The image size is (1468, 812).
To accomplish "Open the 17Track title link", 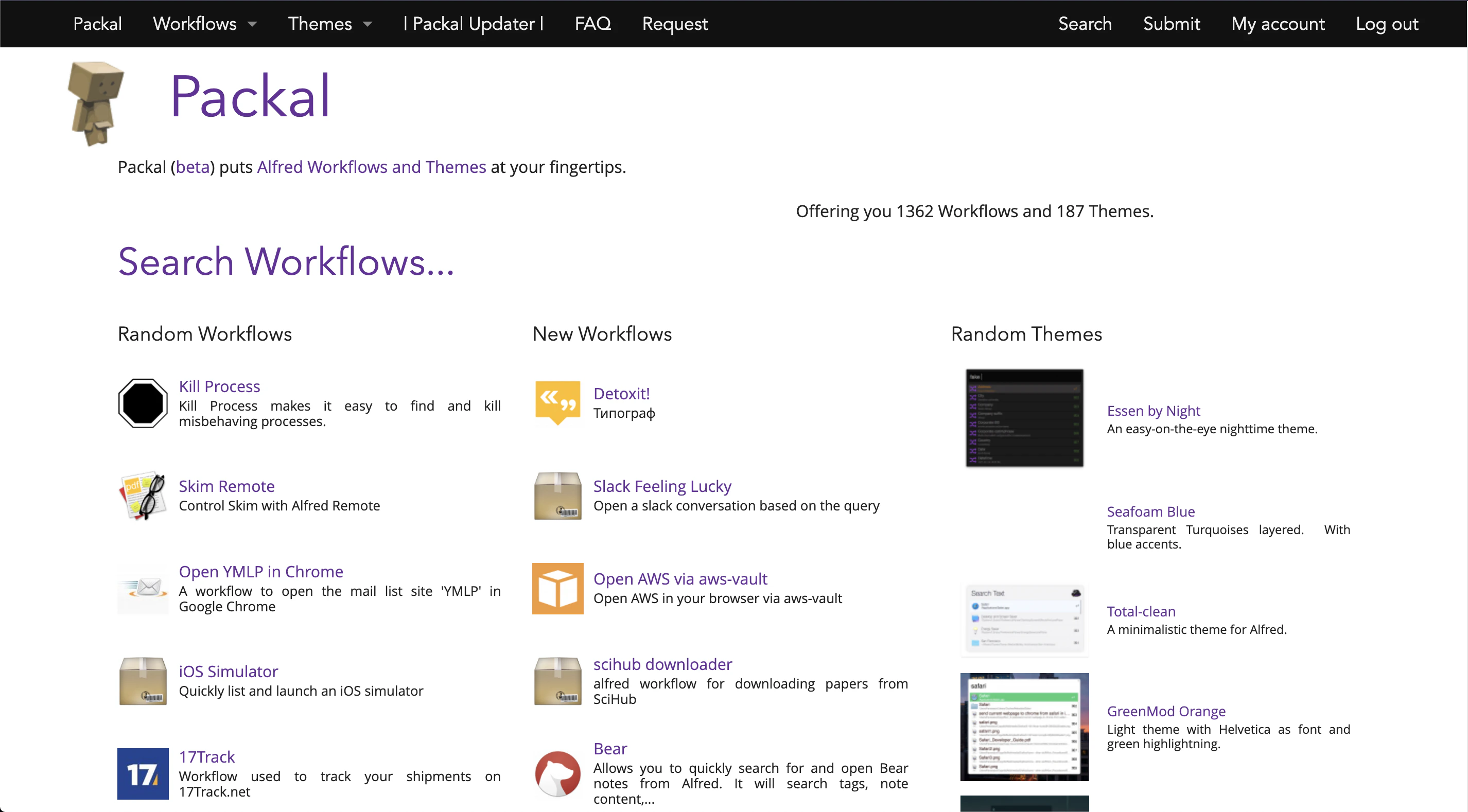I will tap(207, 757).
